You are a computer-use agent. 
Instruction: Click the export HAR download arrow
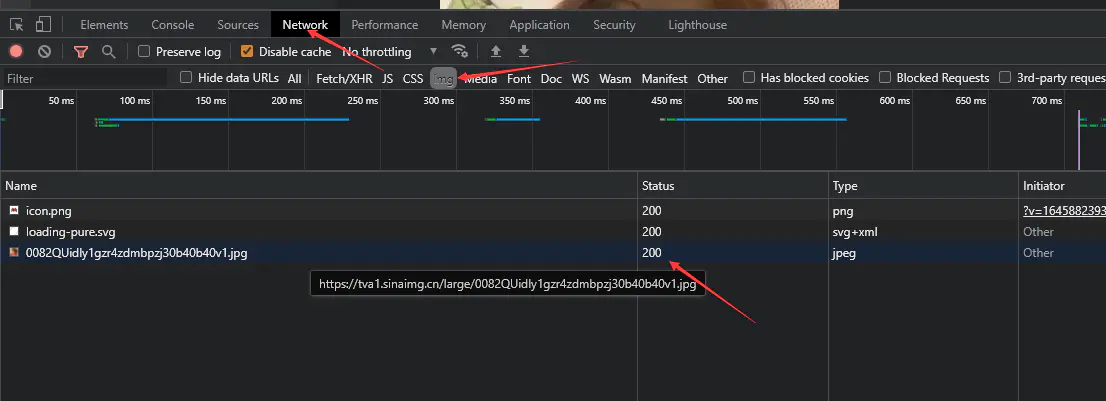click(x=523, y=51)
